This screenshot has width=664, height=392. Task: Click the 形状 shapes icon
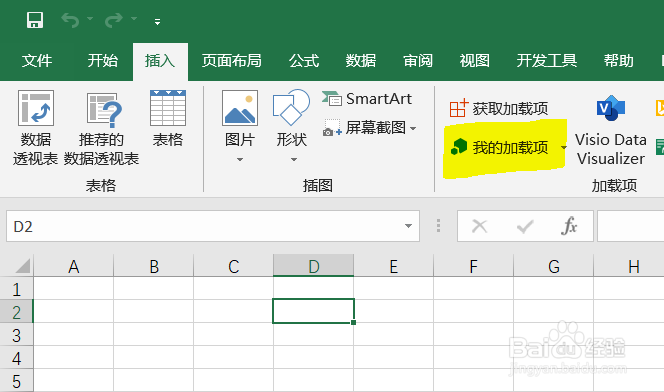[x=291, y=108]
